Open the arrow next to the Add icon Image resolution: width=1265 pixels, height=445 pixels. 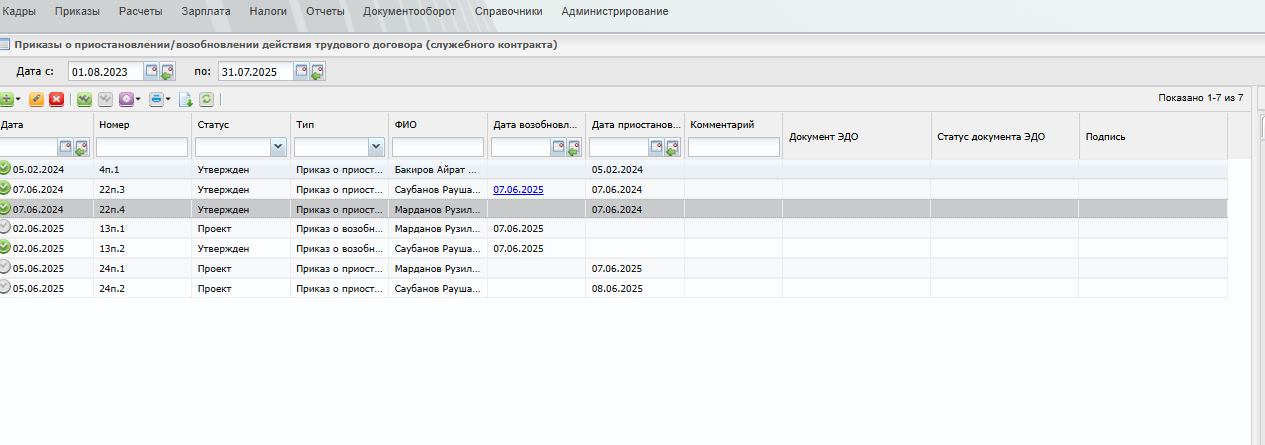pos(18,99)
